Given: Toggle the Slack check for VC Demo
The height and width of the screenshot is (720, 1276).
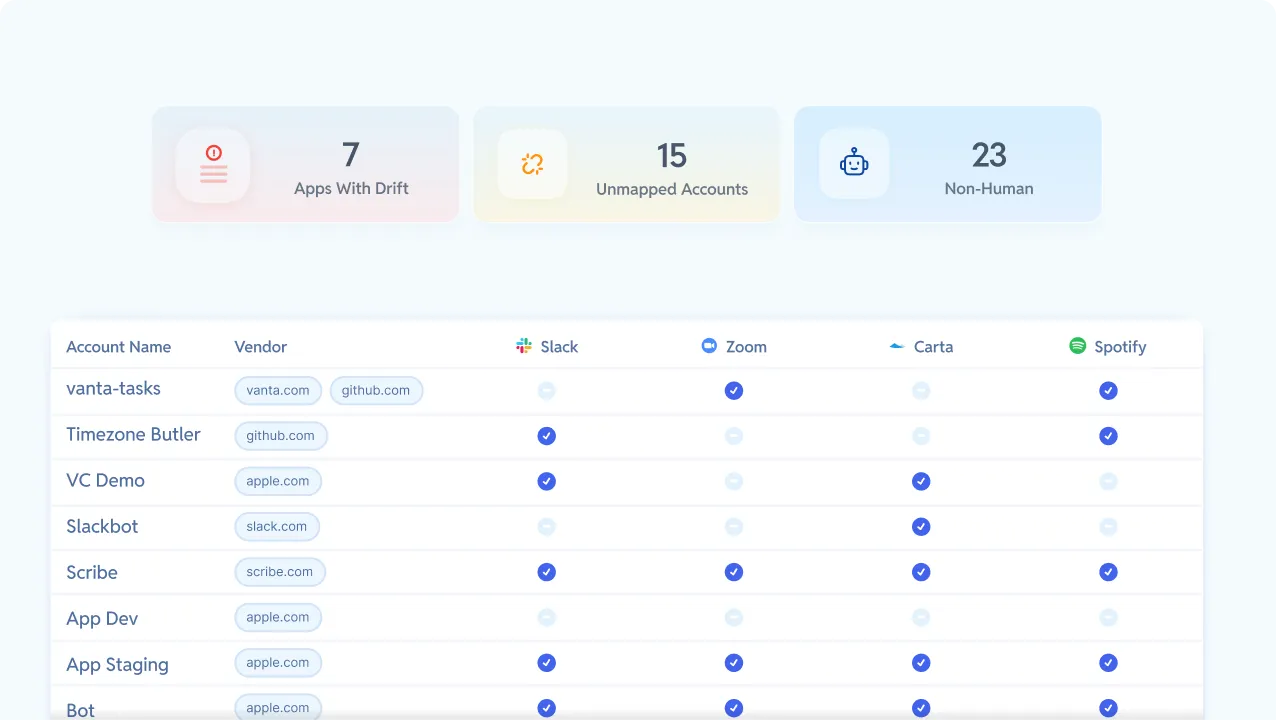Looking at the screenshot, I should click(x=546, y=481).
